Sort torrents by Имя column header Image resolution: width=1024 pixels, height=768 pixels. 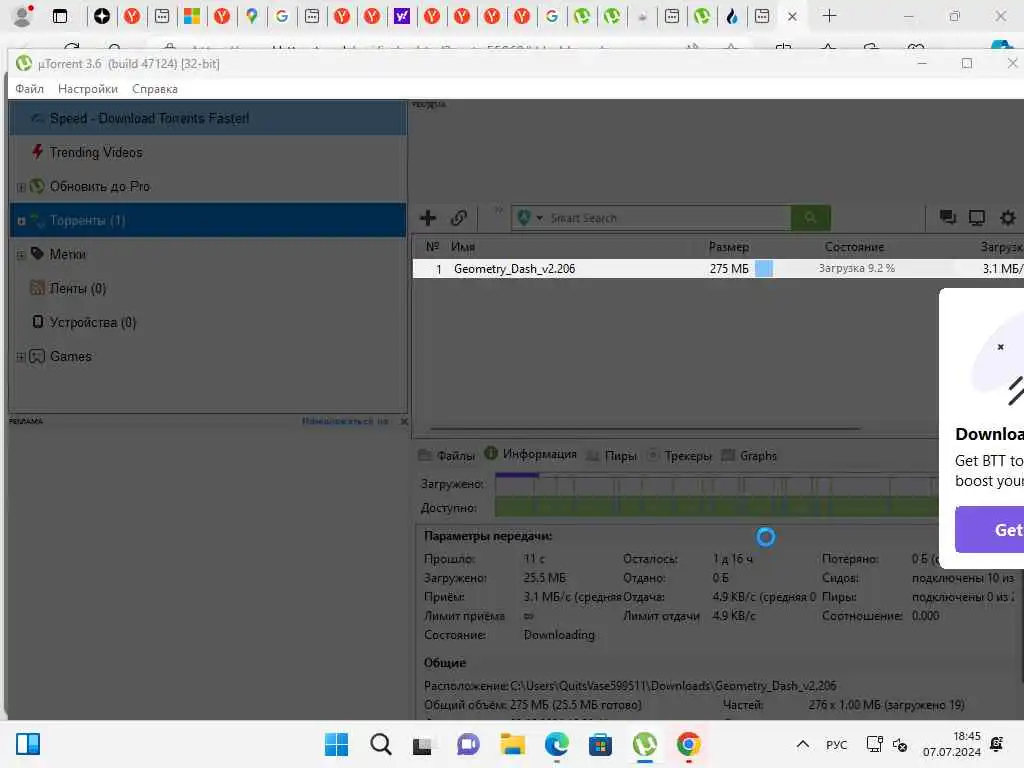(x=462, y=247)
